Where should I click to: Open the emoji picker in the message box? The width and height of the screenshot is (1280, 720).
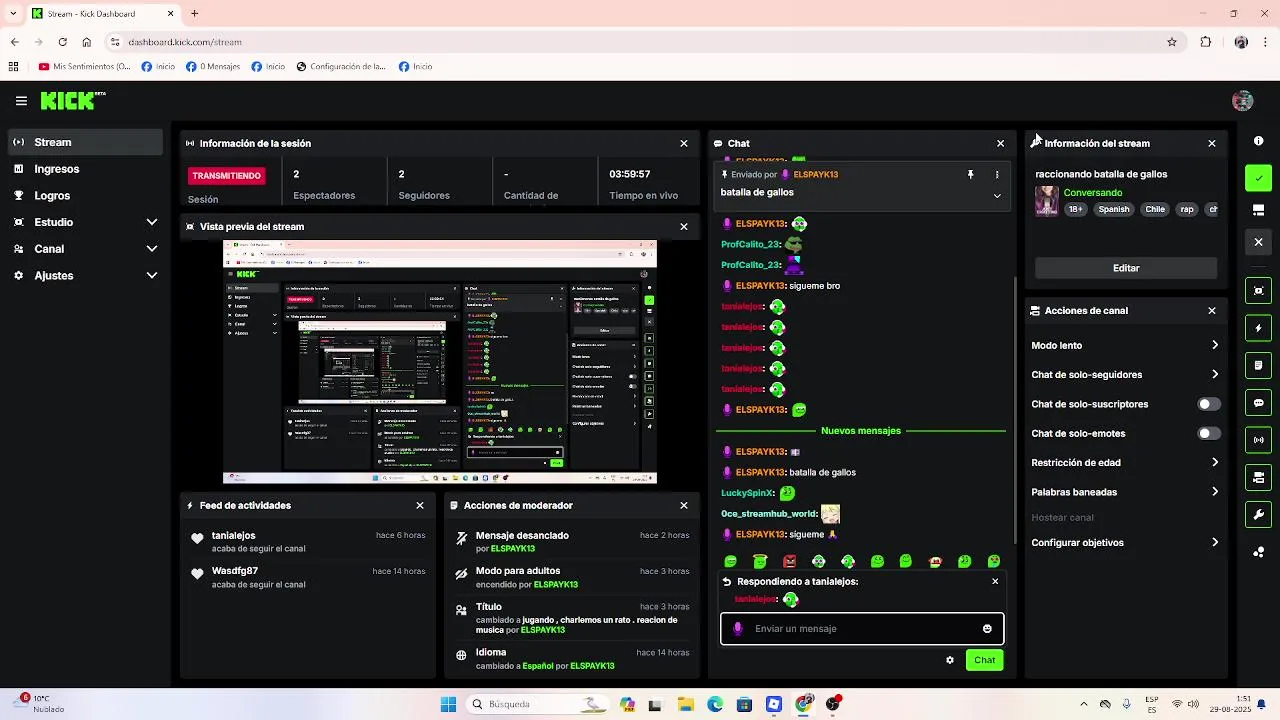click(987, 628)
